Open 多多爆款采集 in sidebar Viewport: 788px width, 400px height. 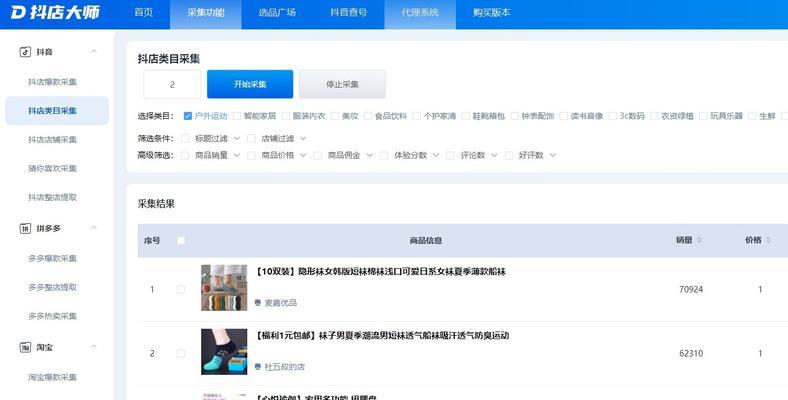52,258
